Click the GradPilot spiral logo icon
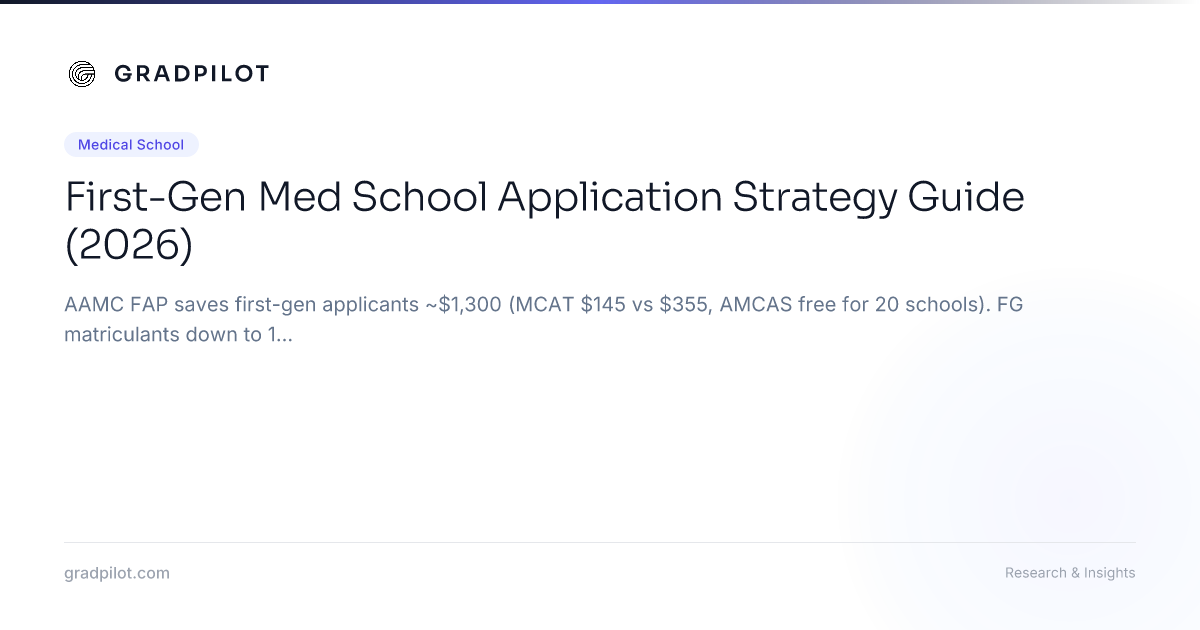This screenshot has width=1200, height=630. click(x=82, y=74)
